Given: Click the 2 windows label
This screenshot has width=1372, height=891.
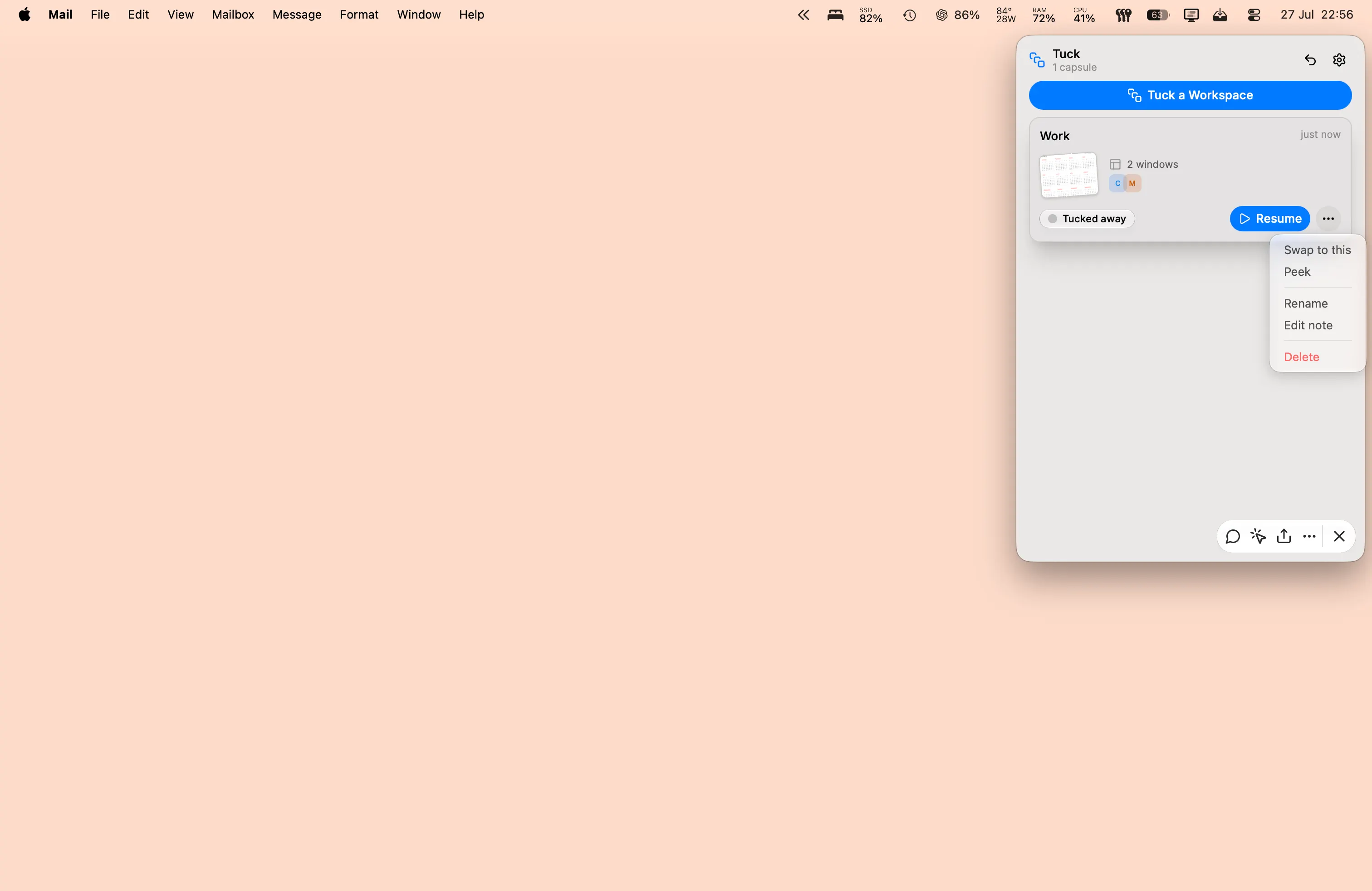Looking at the screenshot, I should (1152, 164).
